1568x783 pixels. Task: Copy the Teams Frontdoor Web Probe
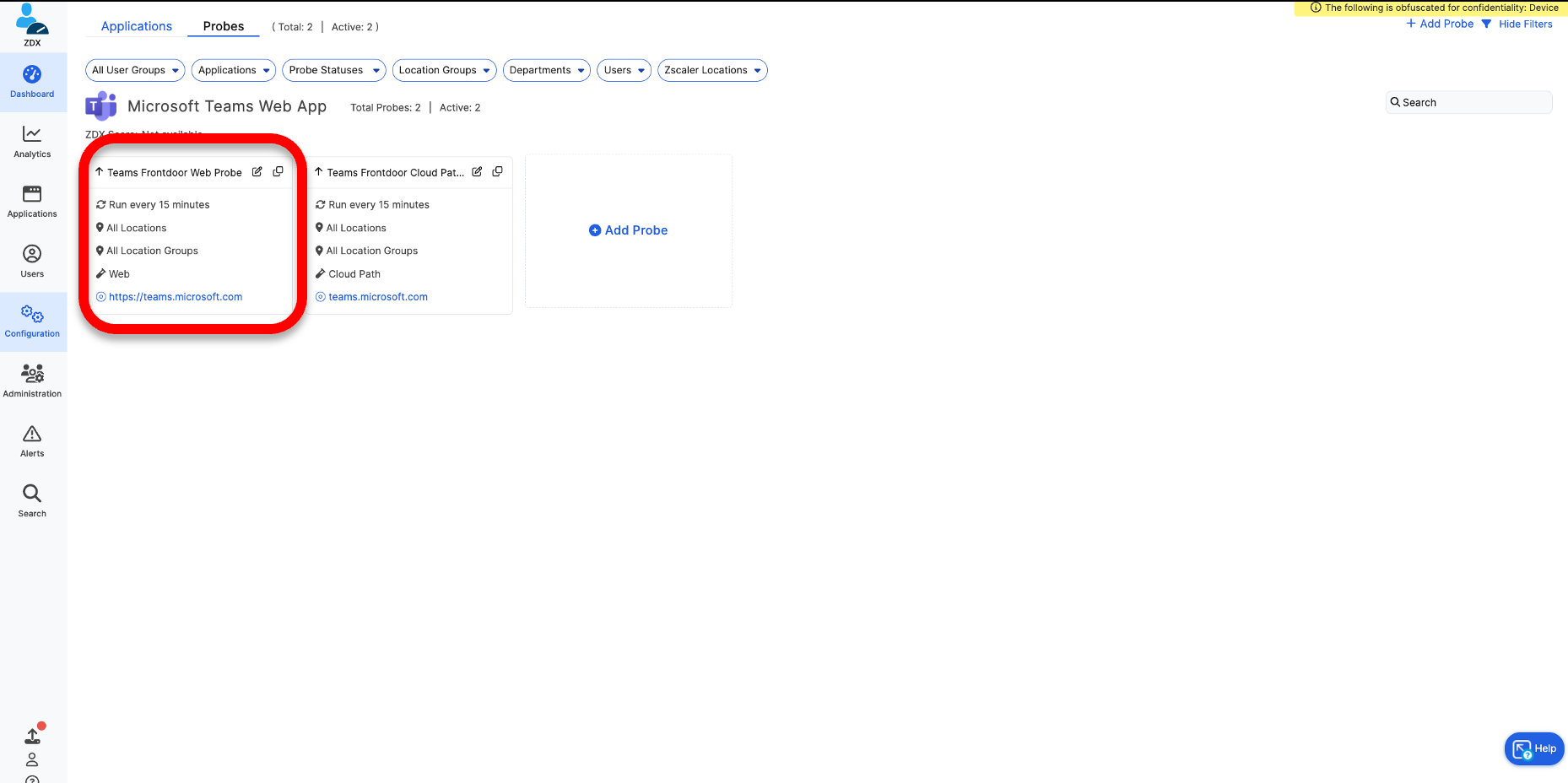click(278, 171)
